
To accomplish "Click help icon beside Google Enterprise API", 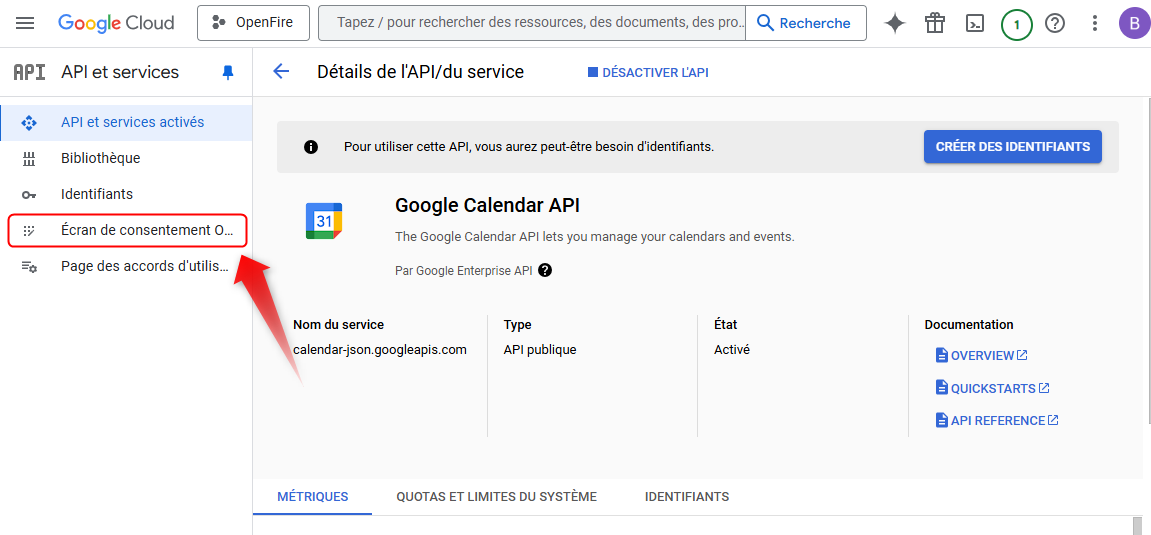I will [545, 270].
